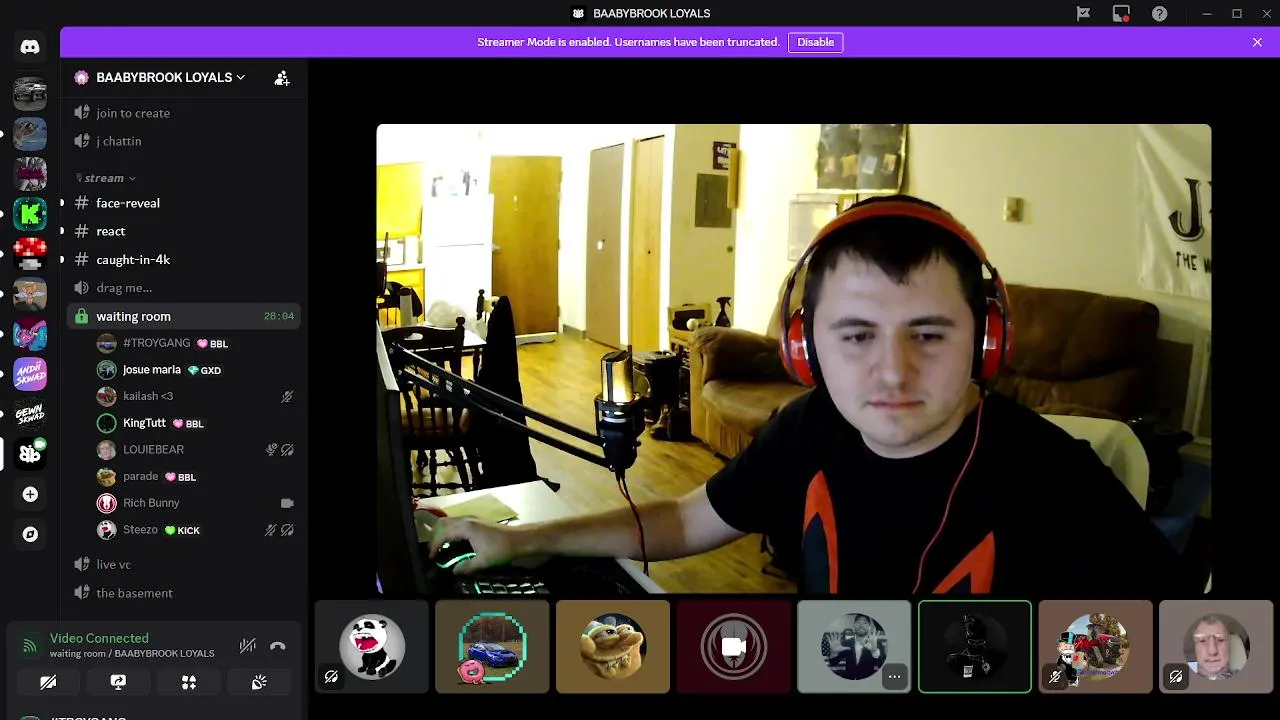Click waiting room / BAABYBROOK LOYALS link

[x=132, y=654]
